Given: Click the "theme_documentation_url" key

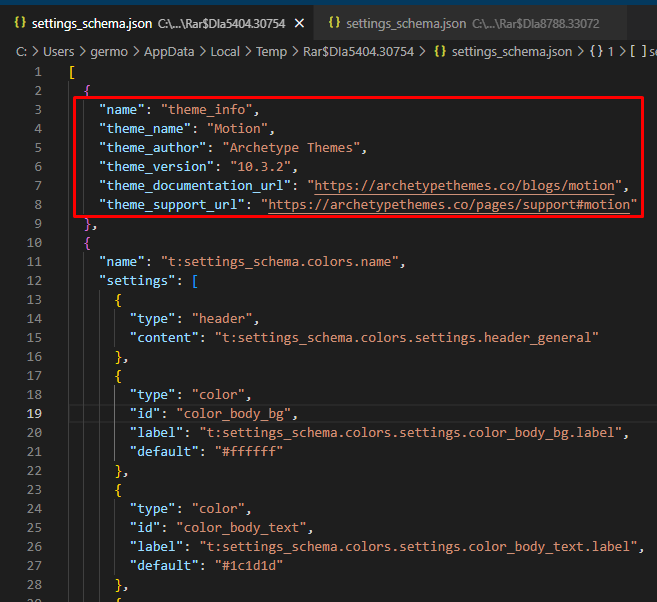Looking at the screenshot, I should click(x=195, y=186).
